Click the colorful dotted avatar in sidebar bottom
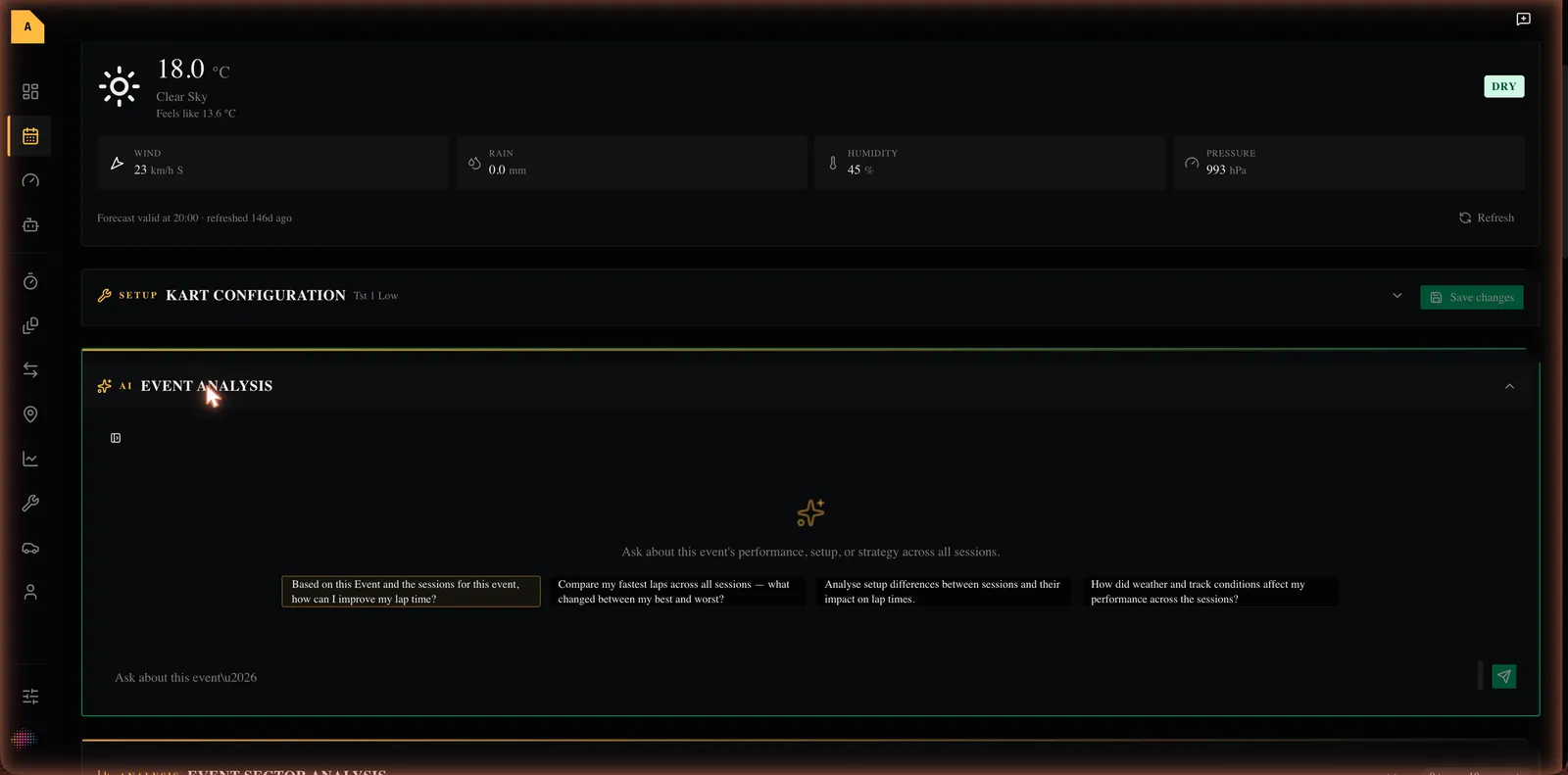Image resolution: width=1568 pixels, height=775 pixels. pos(24,739)
